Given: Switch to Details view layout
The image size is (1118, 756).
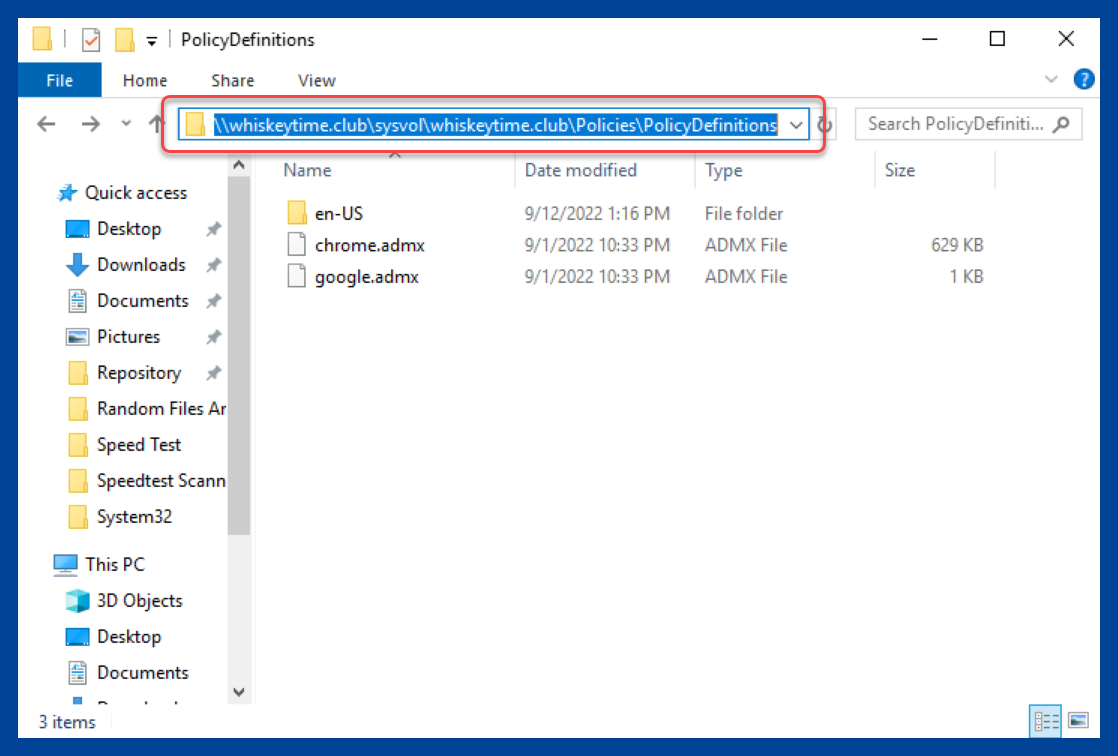Looking at the screenshot, I should point(1046,721).
